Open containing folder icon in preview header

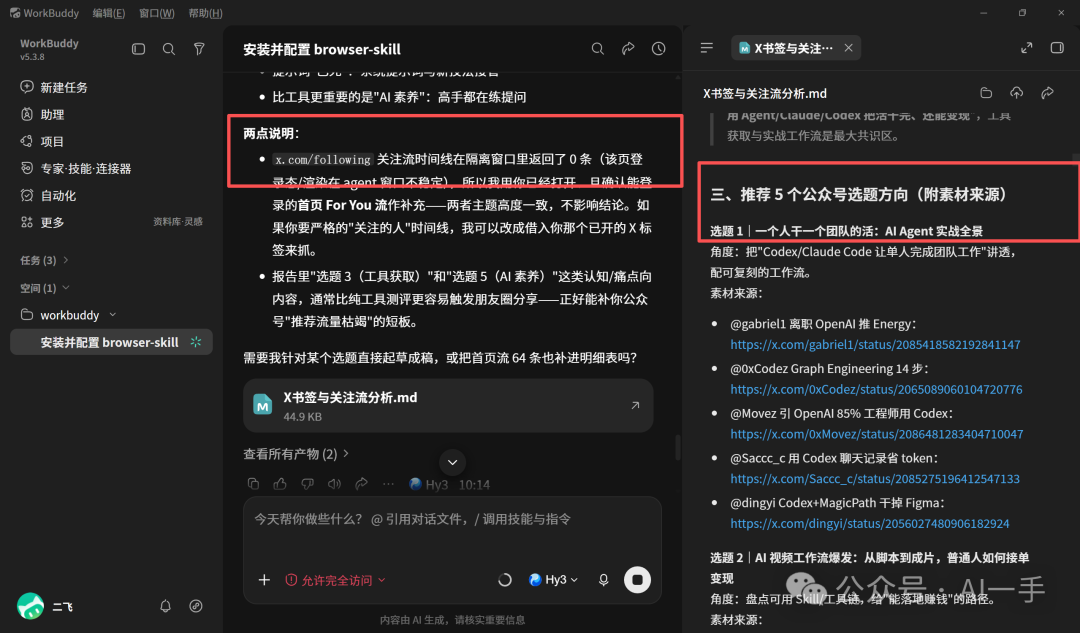pos(986,93)
